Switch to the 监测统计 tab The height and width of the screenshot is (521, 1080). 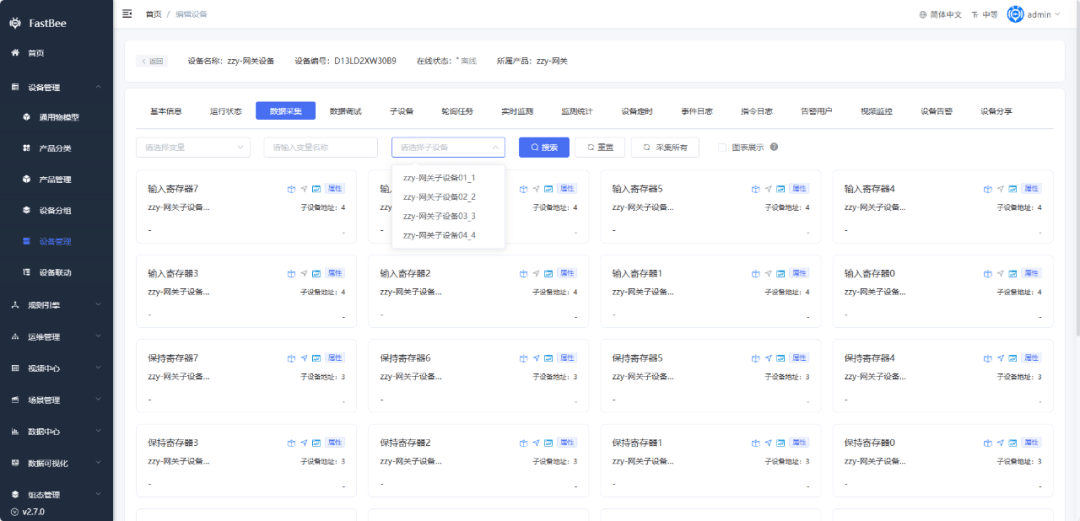coord(577,111)
